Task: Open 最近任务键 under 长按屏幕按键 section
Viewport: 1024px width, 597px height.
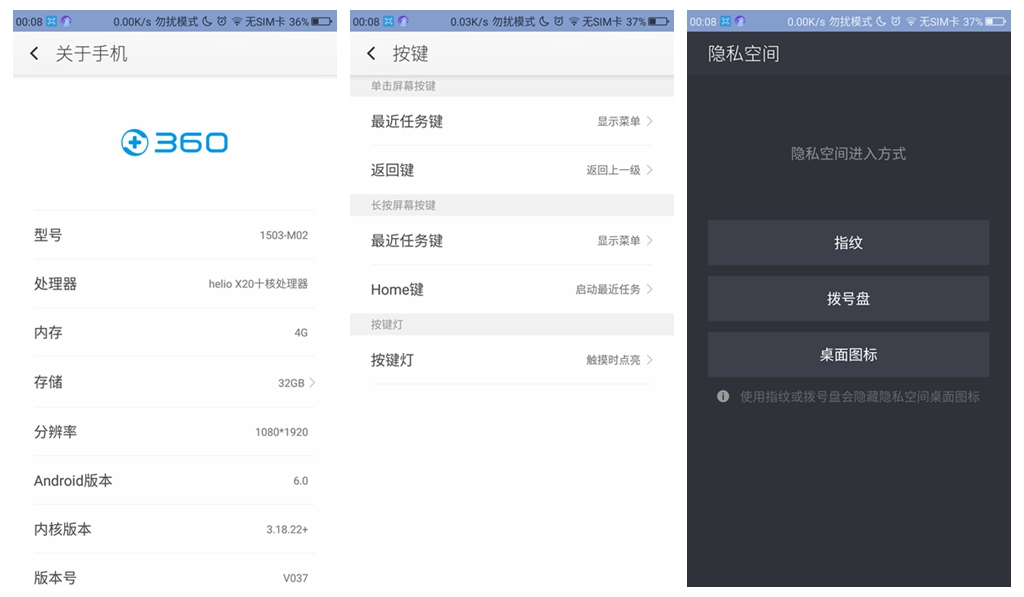Action: (x=511, y=241)
